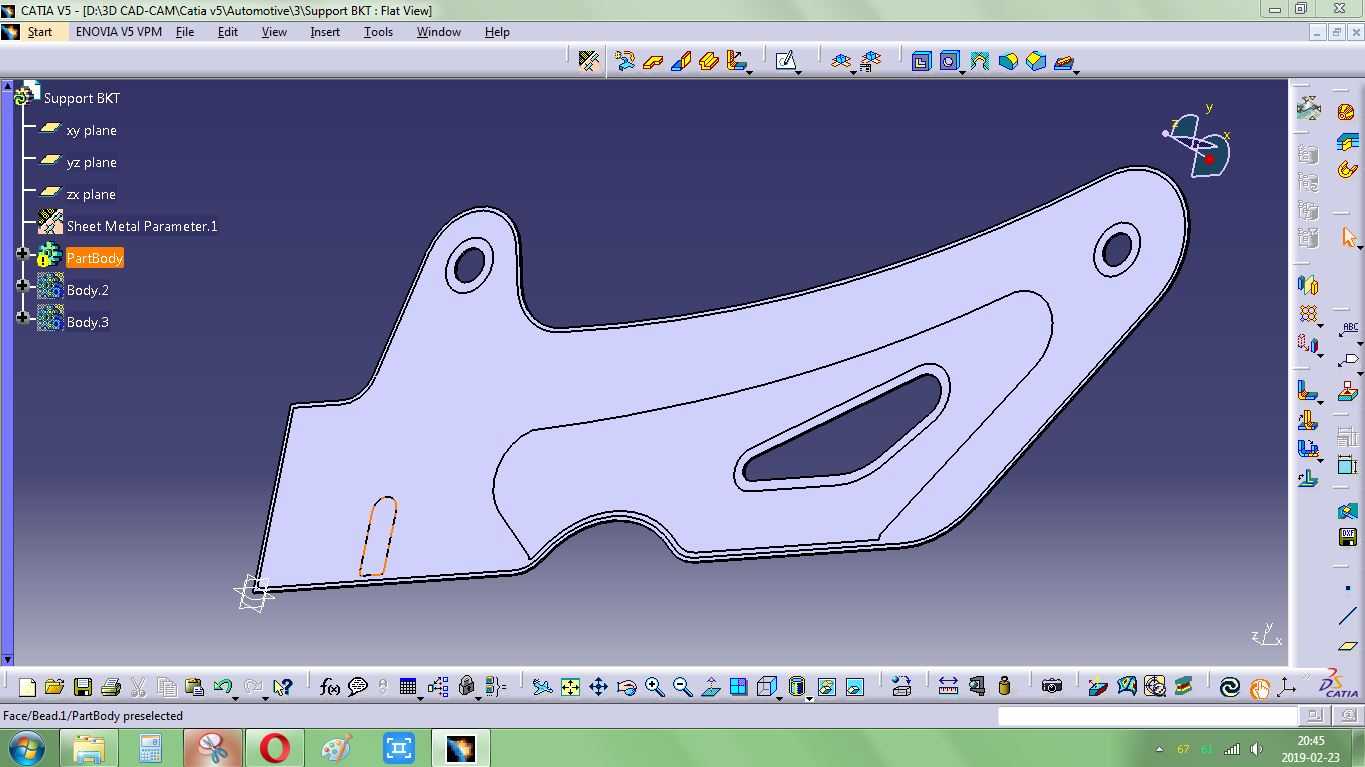Click the Capture camera icon
The image size is (1365, 767).
pos(1051,687)
